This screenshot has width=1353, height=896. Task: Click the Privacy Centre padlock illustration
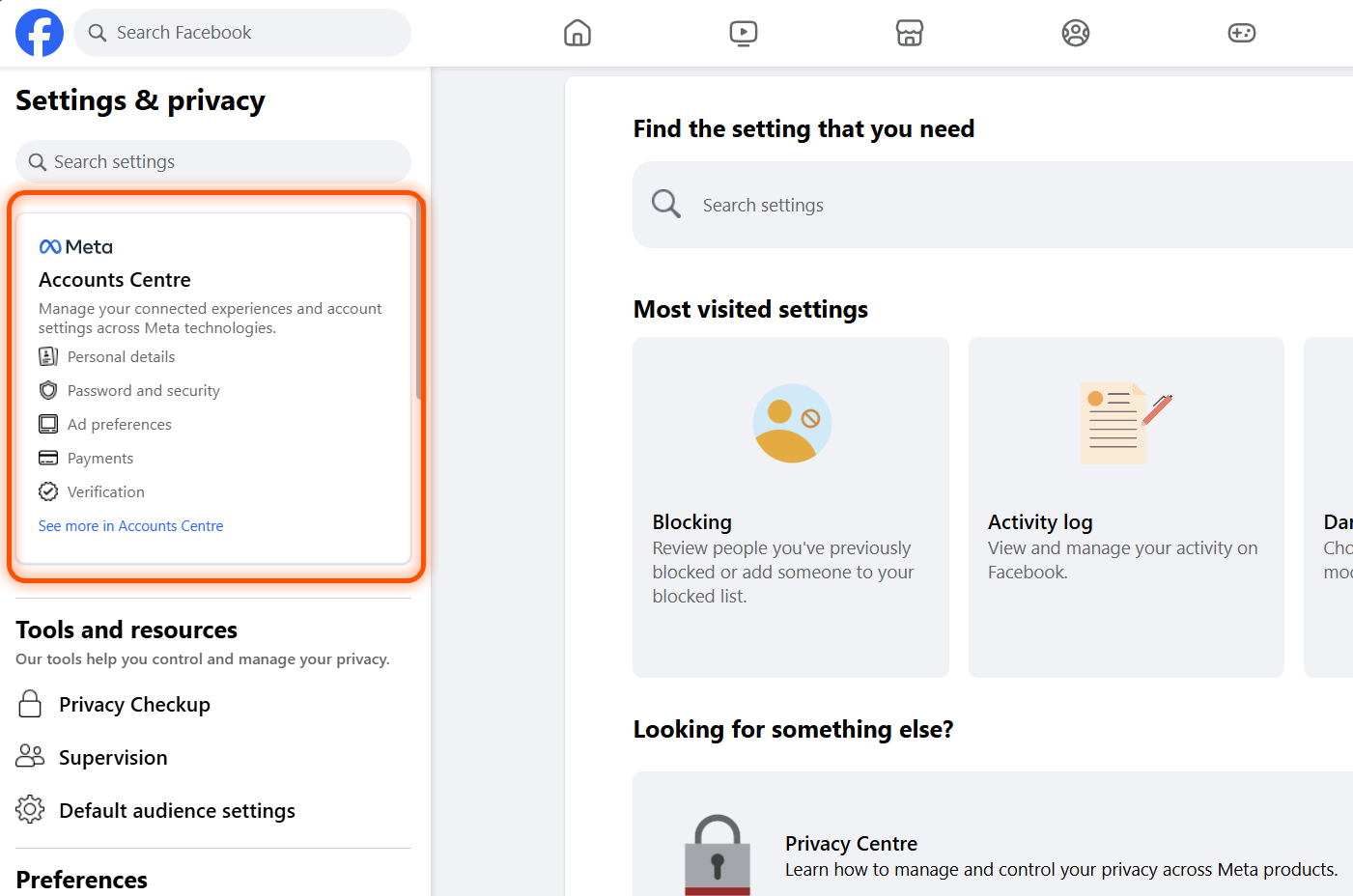[718, 854]
